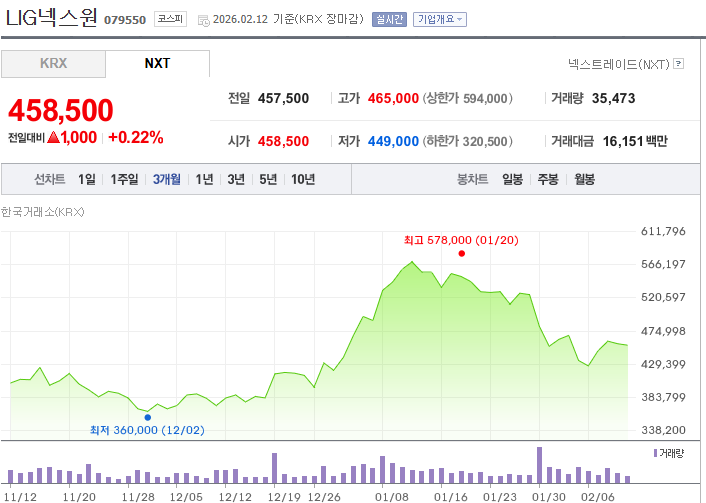This screenshot has height=503, width=706.
Task: Click the current price 458,500 in large red
Action: coord(61,110)
